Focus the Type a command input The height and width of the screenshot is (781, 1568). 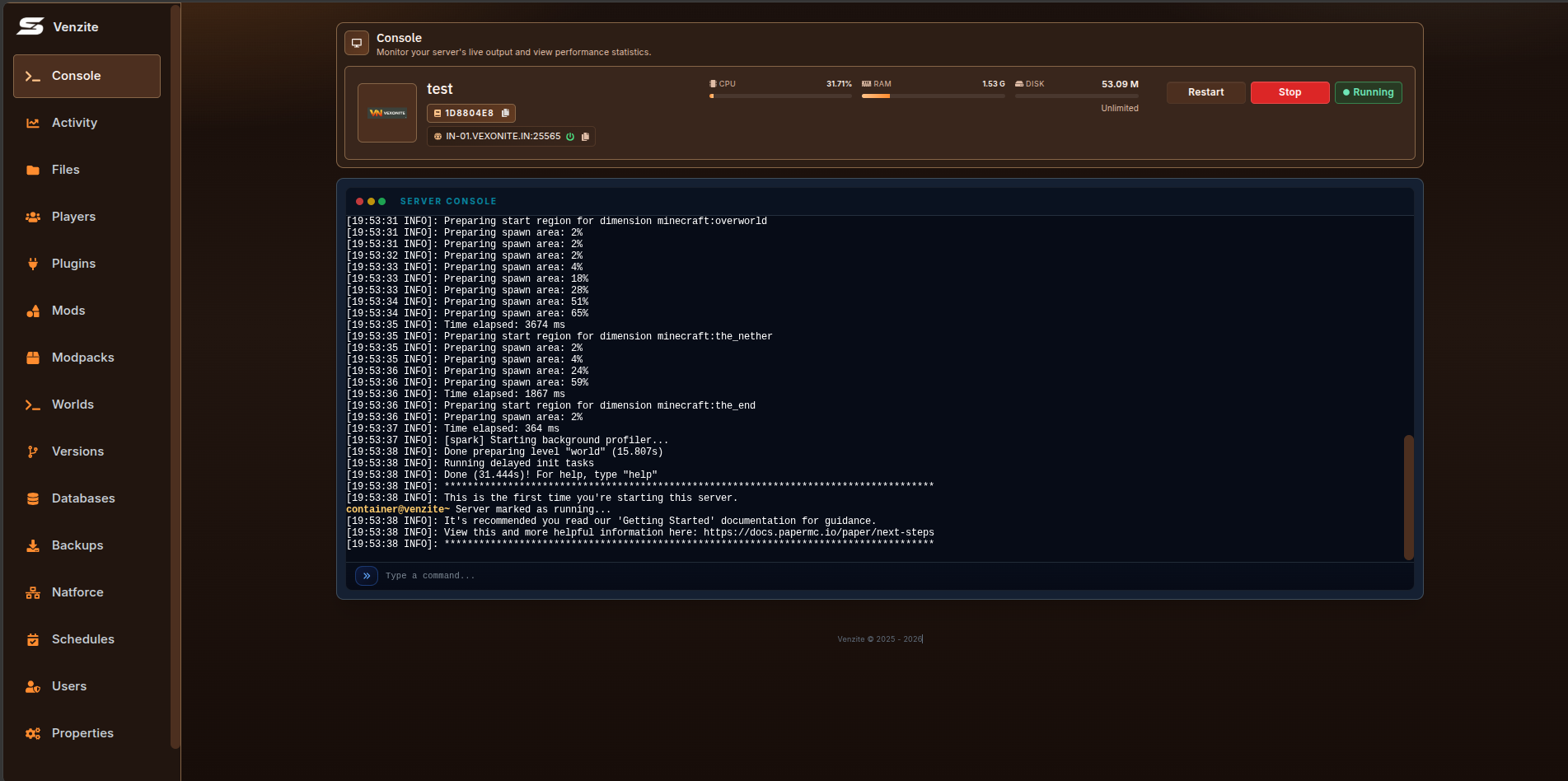tap(894, 576)
